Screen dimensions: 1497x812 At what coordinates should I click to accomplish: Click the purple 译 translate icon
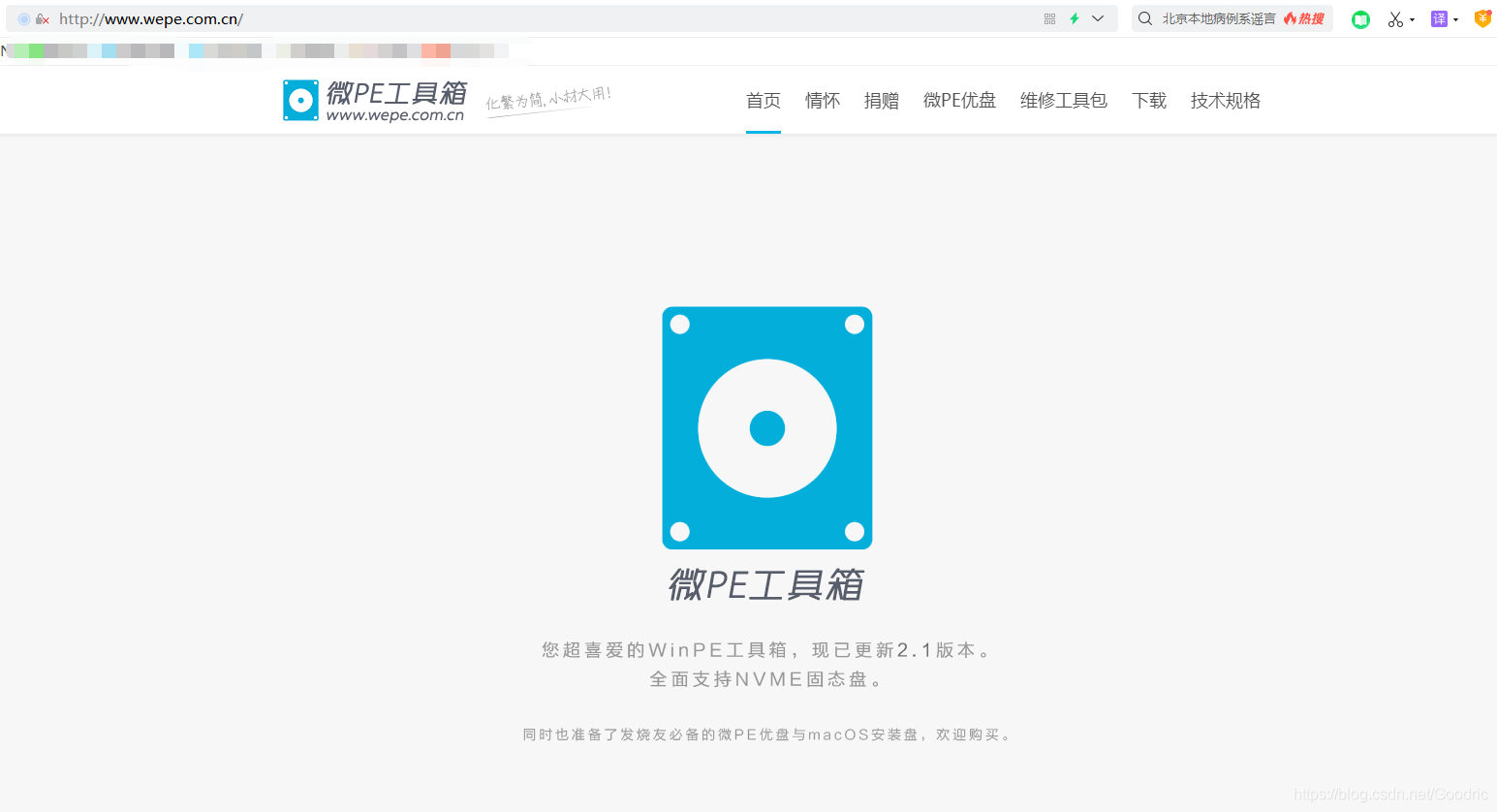click(1439, 18)
